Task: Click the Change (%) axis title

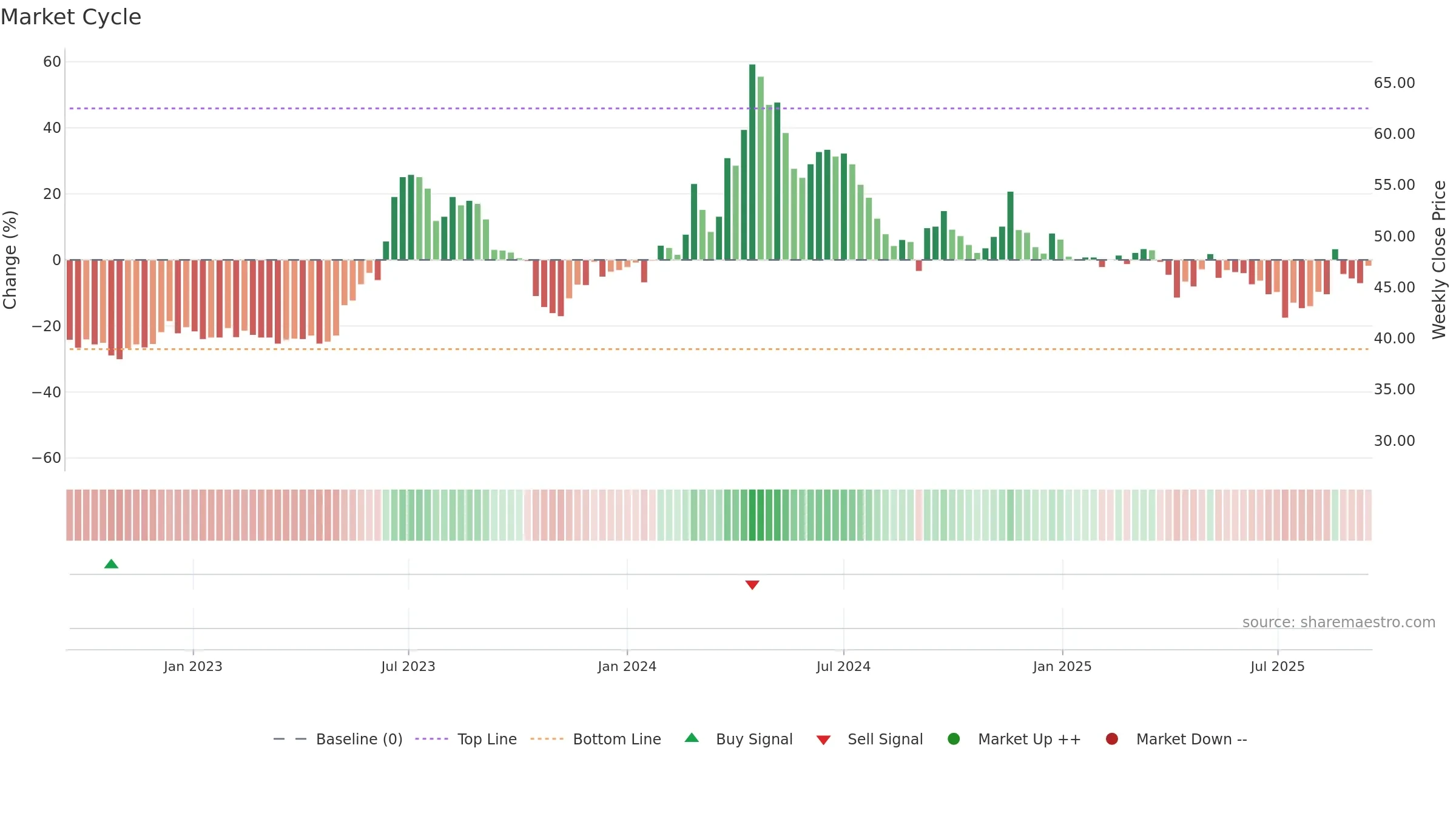Action: coord(10,260)
